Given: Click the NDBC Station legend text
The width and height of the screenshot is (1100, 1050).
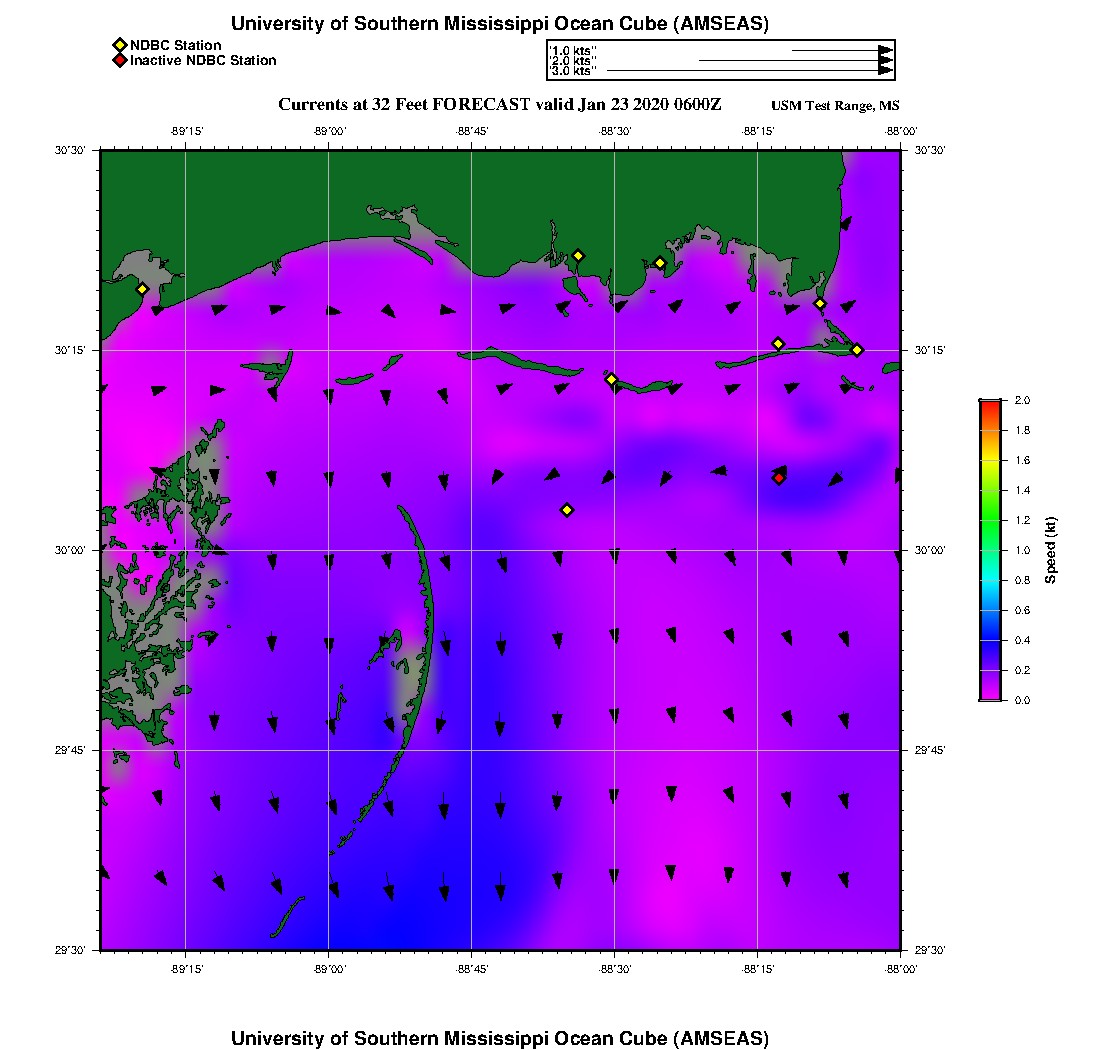Looking at the screenshot, I should pyautogui.click(x=176, y=45).
